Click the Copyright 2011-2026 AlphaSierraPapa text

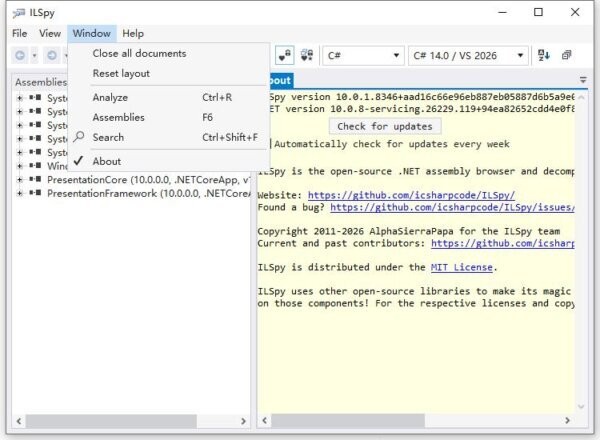tap(409, 231)
